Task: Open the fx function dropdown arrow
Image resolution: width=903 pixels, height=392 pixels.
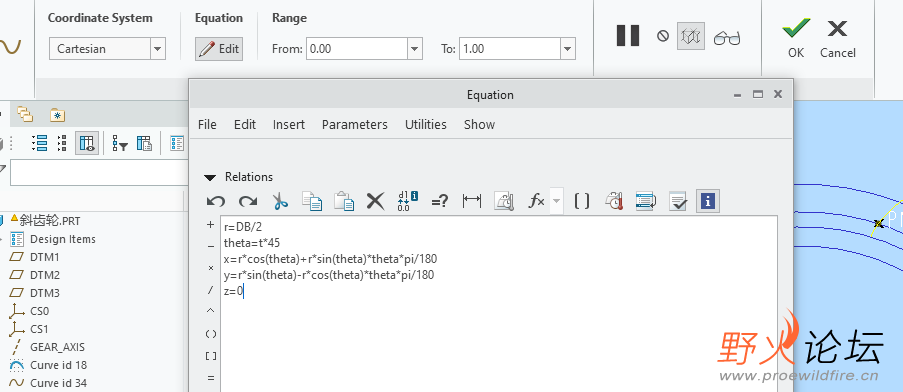Action: [x=556, y=201]
